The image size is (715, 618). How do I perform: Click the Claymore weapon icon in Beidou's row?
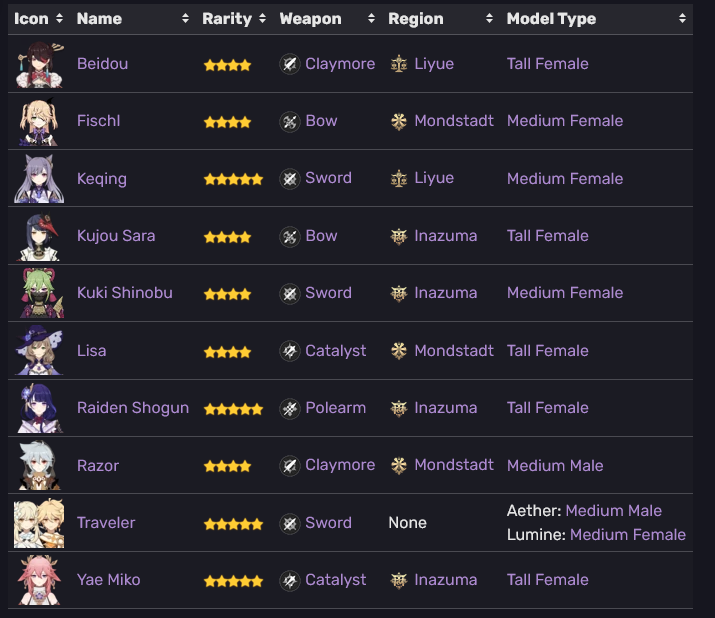(290, 64)
